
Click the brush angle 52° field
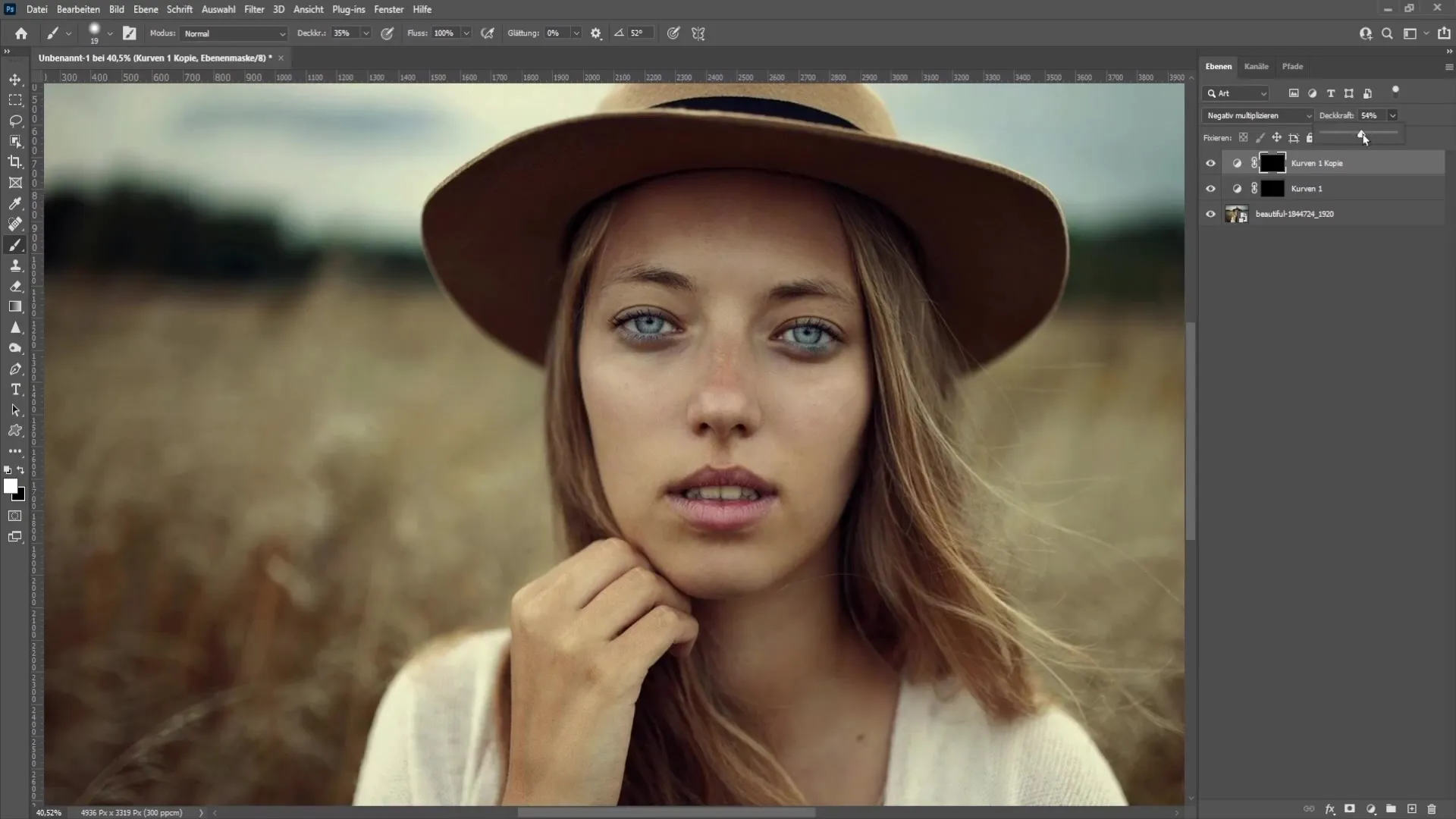pos(639,33)
